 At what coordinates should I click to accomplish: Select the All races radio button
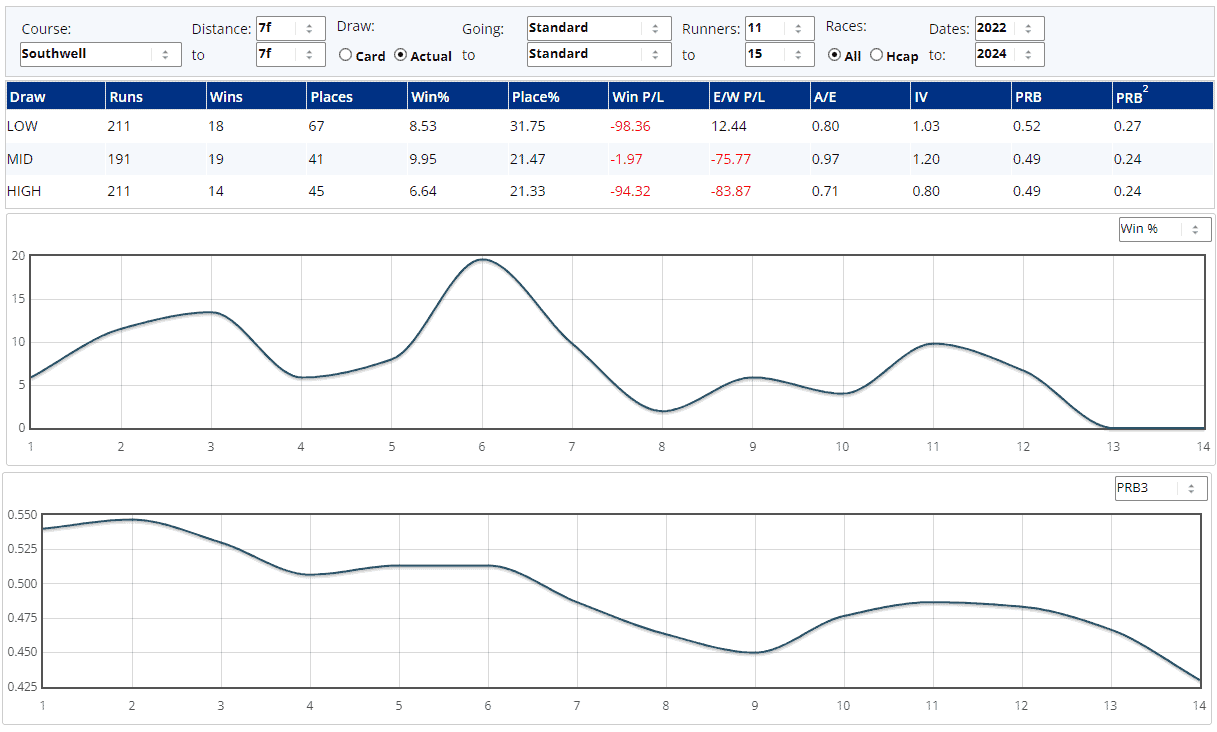835,56
